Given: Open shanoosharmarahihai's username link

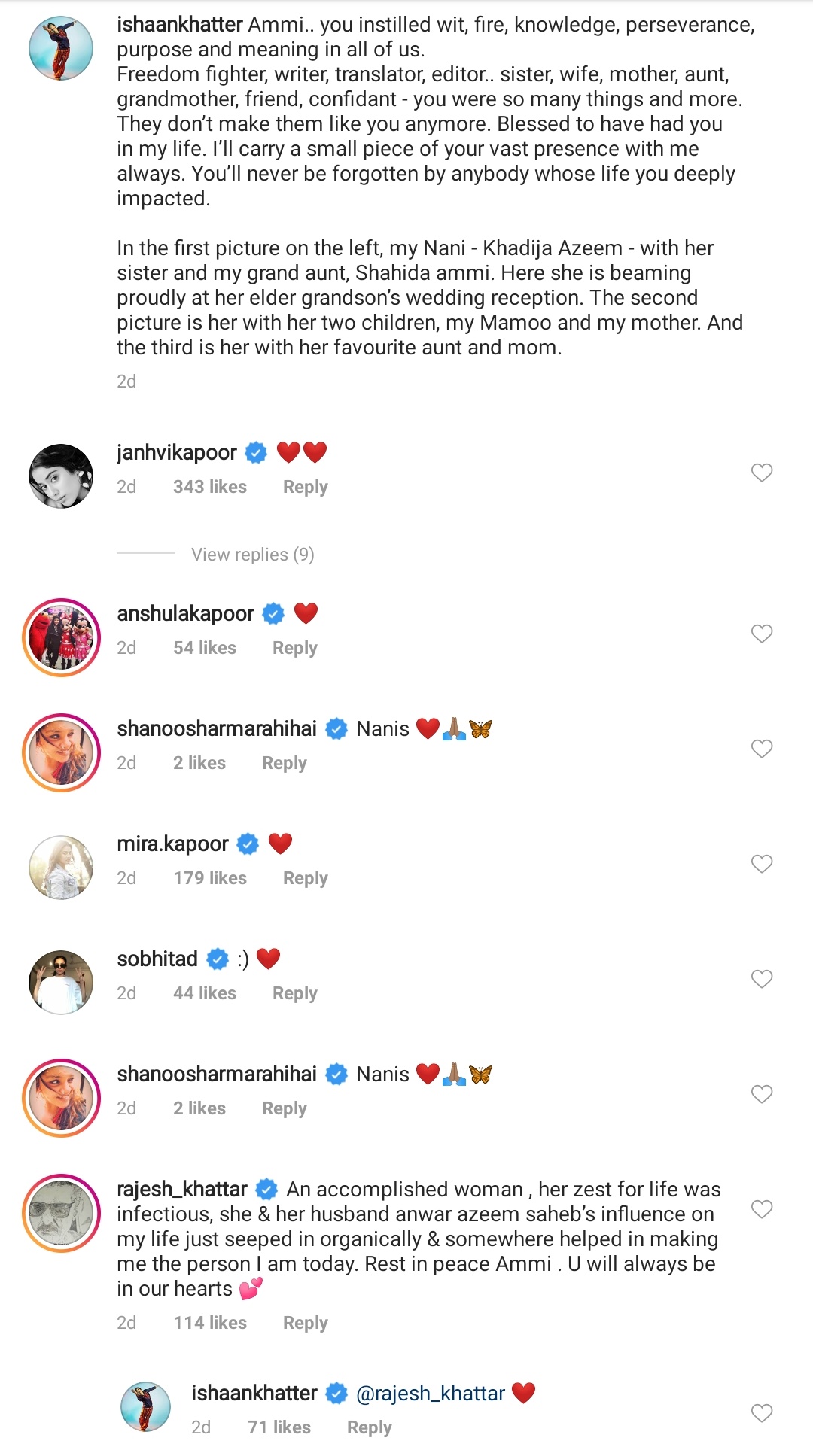Looking at the screenshot, I should (x=216, y=728).
